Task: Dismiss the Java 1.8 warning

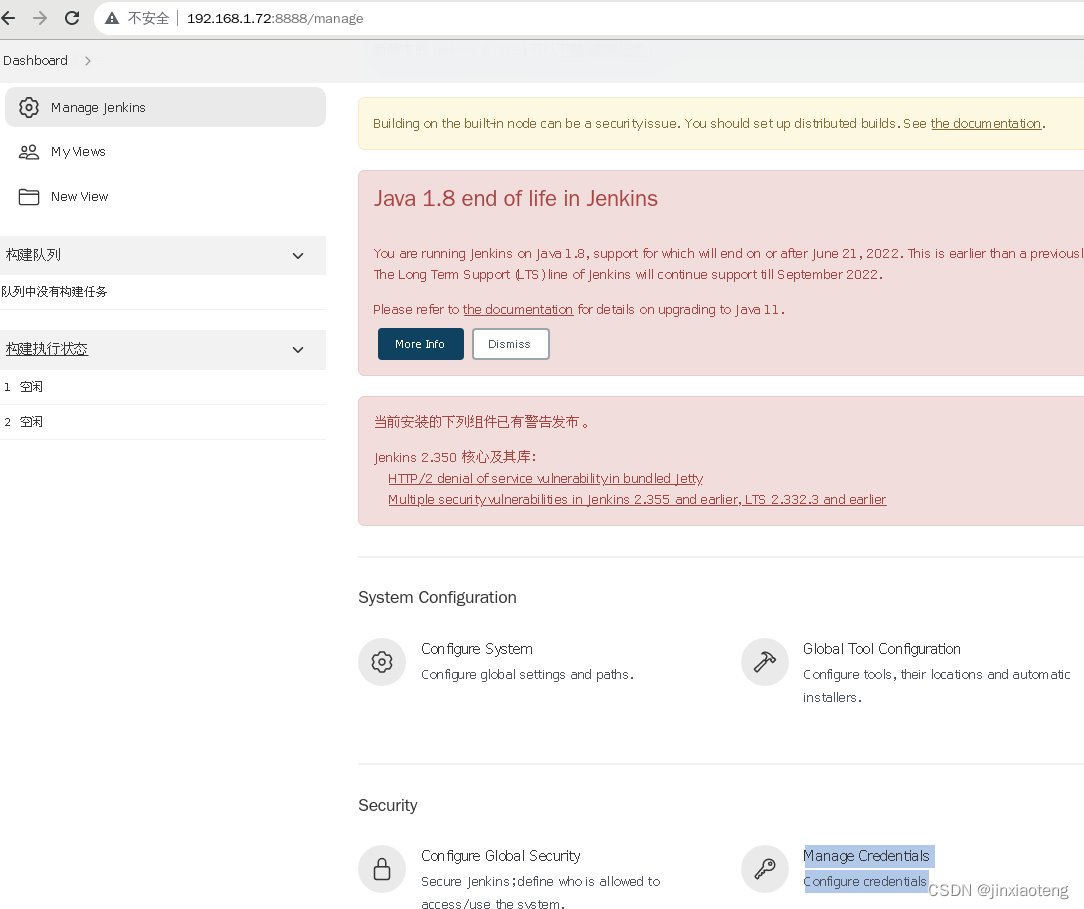Action: (x=510, y=344)
